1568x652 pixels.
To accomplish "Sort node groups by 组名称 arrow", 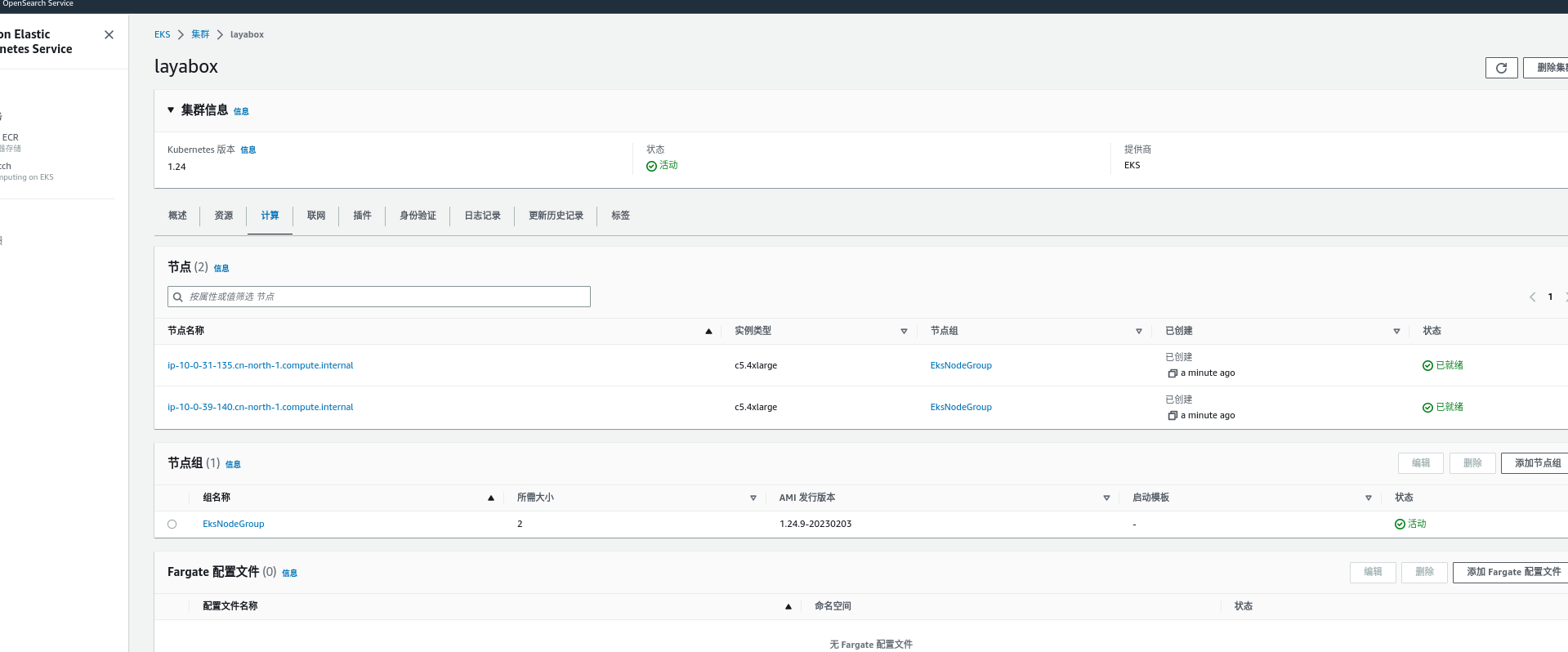I will click(x=490, y=498).
